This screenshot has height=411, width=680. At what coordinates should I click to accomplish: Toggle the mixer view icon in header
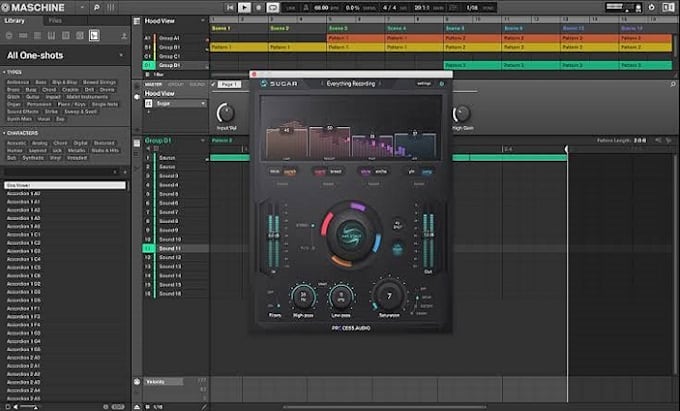(x=111, y=7)
